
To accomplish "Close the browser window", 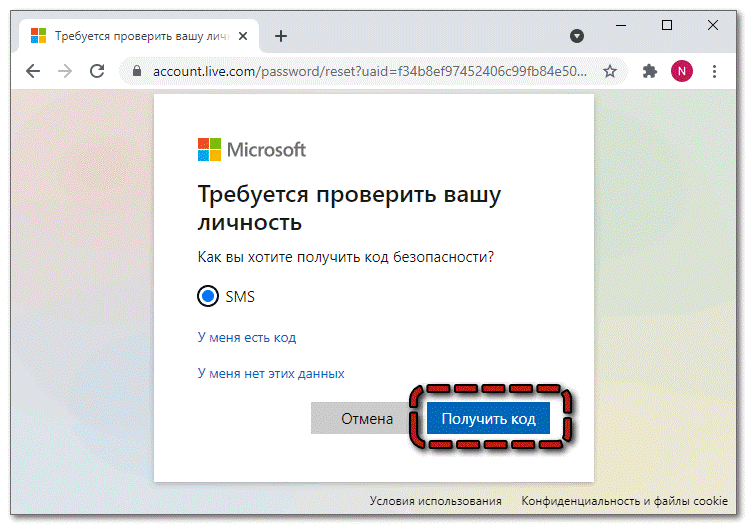I will pos(713,25).
